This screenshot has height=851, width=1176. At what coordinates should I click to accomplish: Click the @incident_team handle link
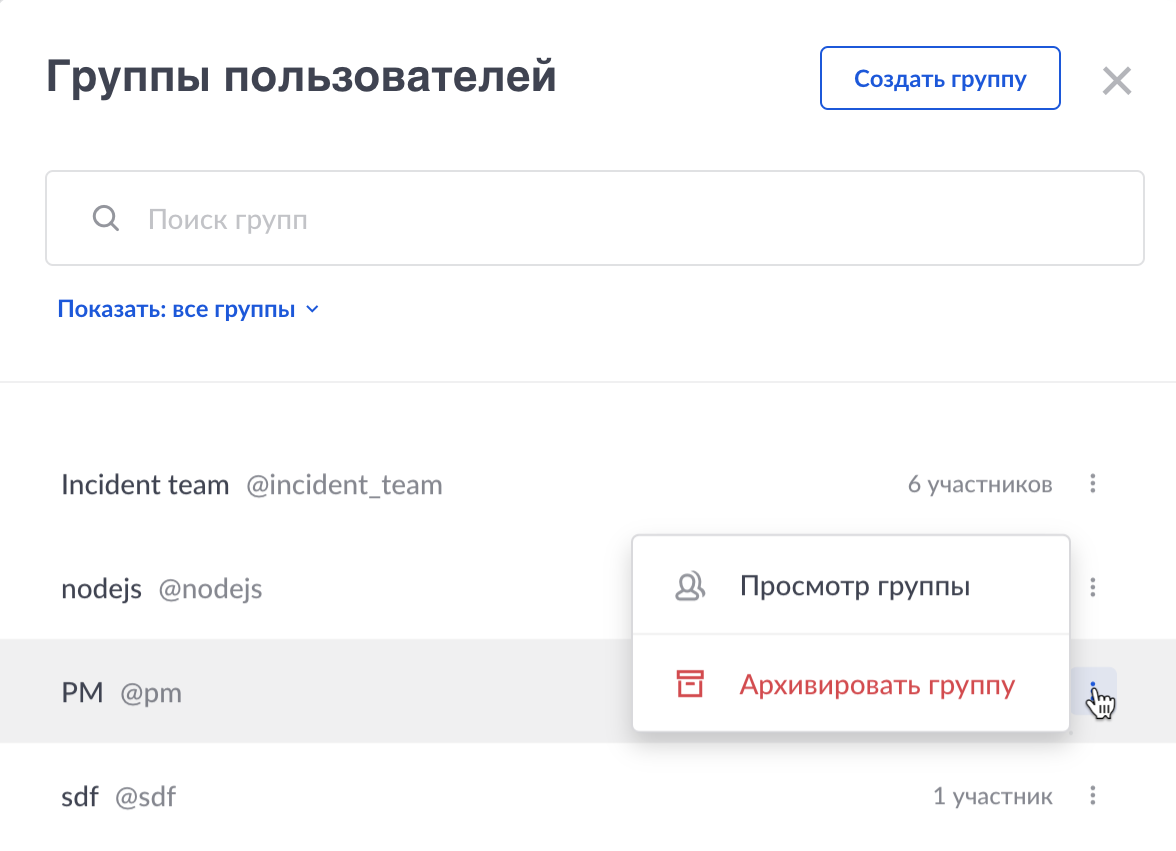[x=344, y=485]
